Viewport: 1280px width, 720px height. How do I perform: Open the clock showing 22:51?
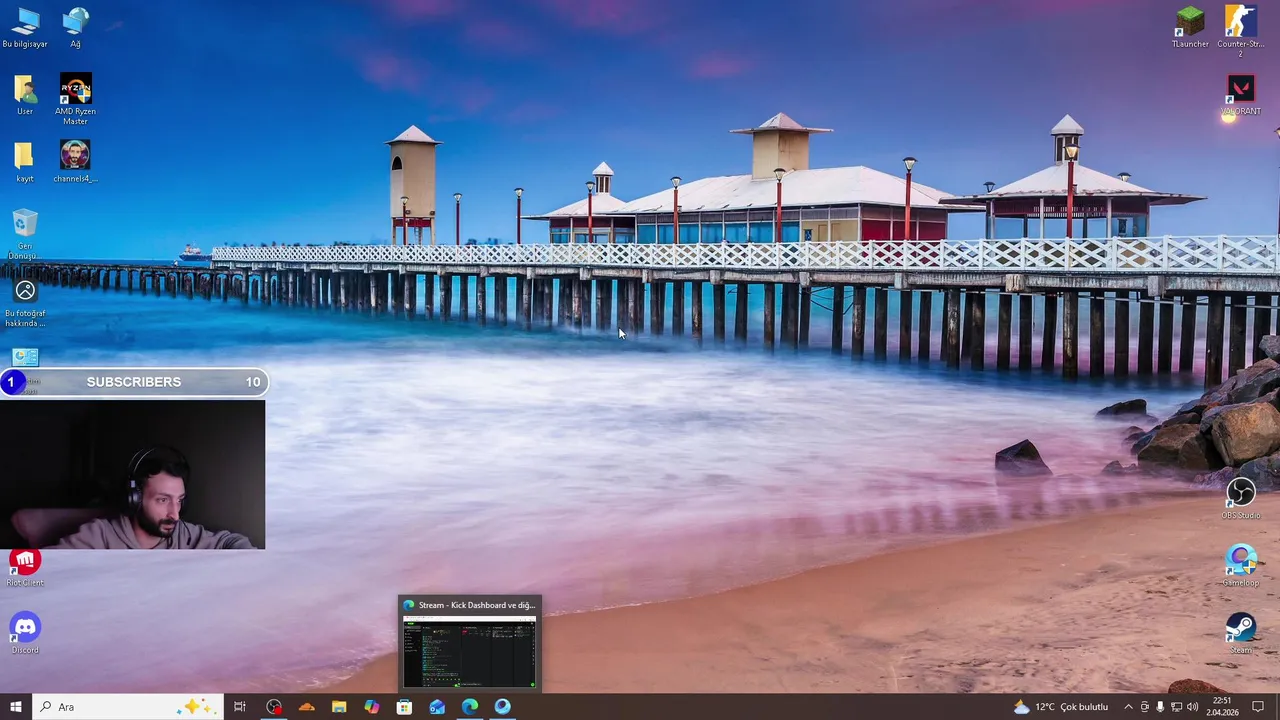click(1224, 707)
